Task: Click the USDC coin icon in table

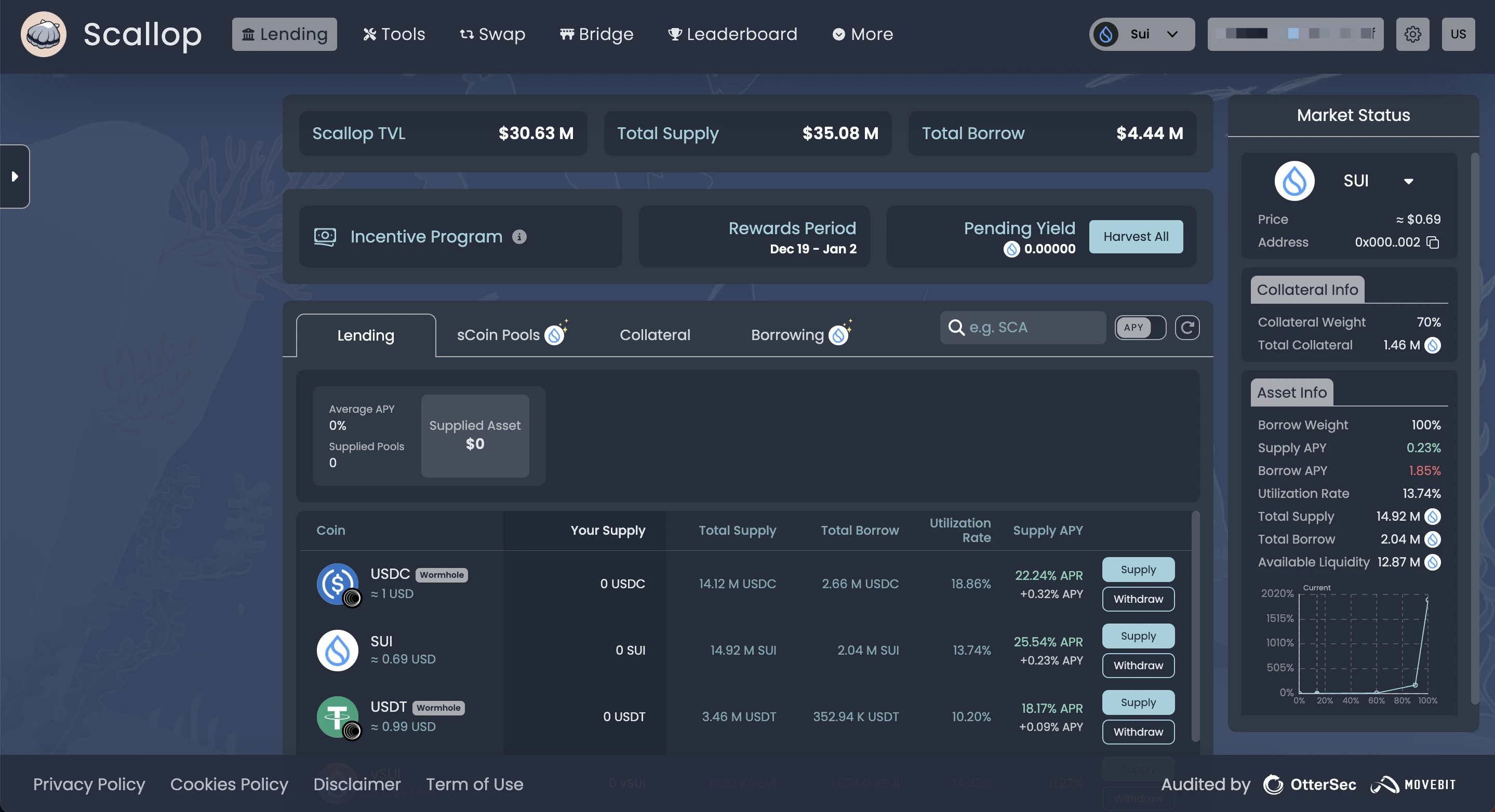Action: [x=338, y=584]
